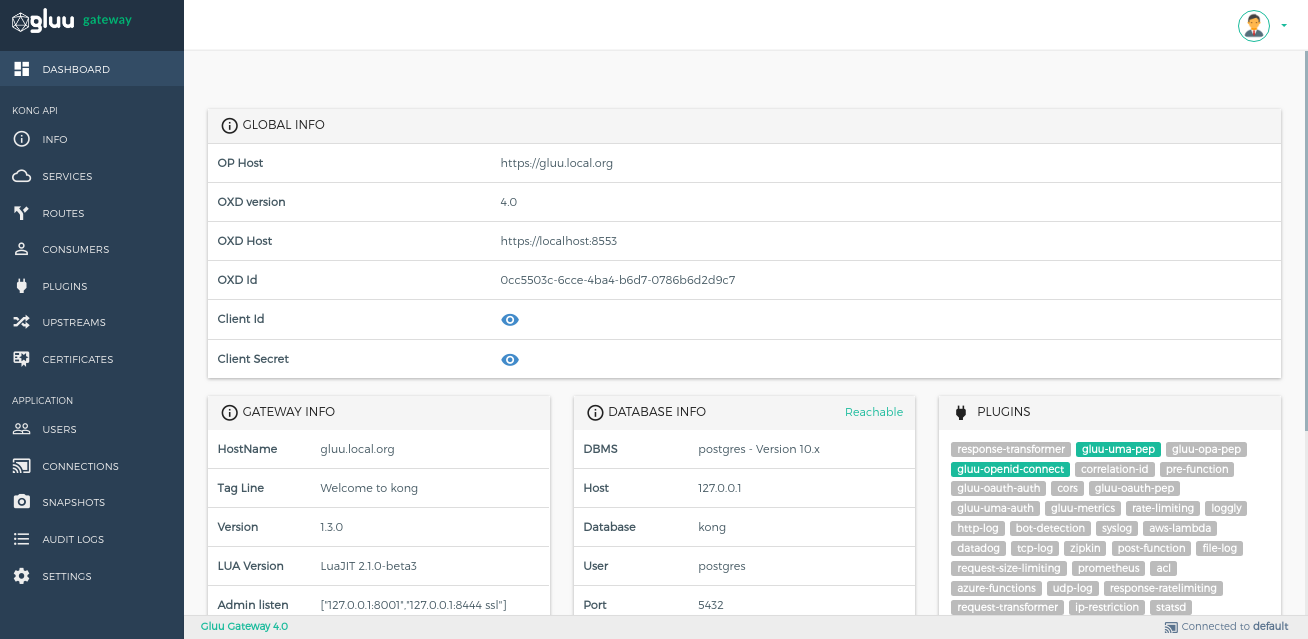The image size is (1308, 639).
Task: Click the gluu-oauth-auth plugin tag
Action: click(998, 489)
